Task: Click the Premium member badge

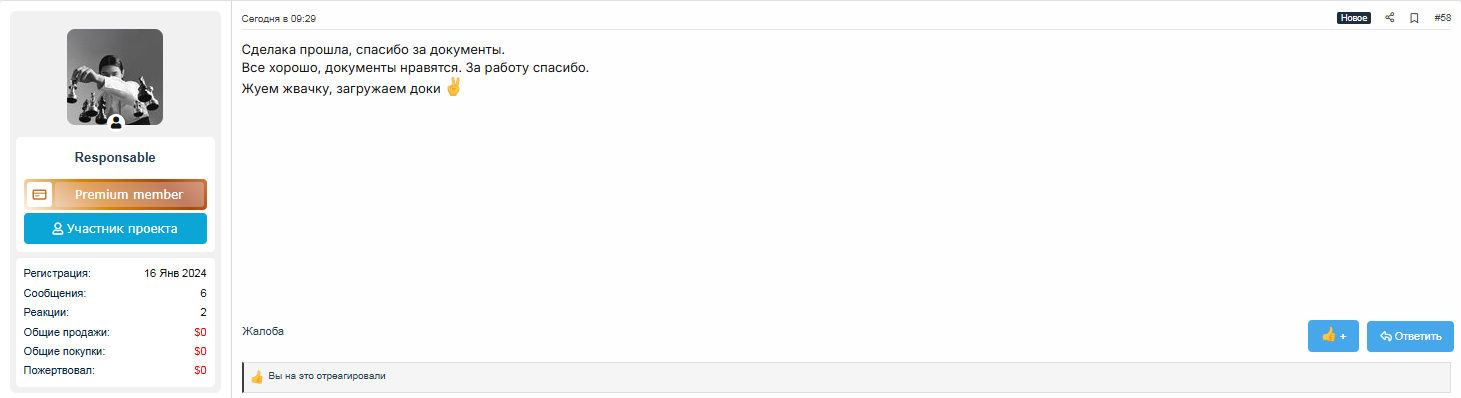Action: (115, 194)
